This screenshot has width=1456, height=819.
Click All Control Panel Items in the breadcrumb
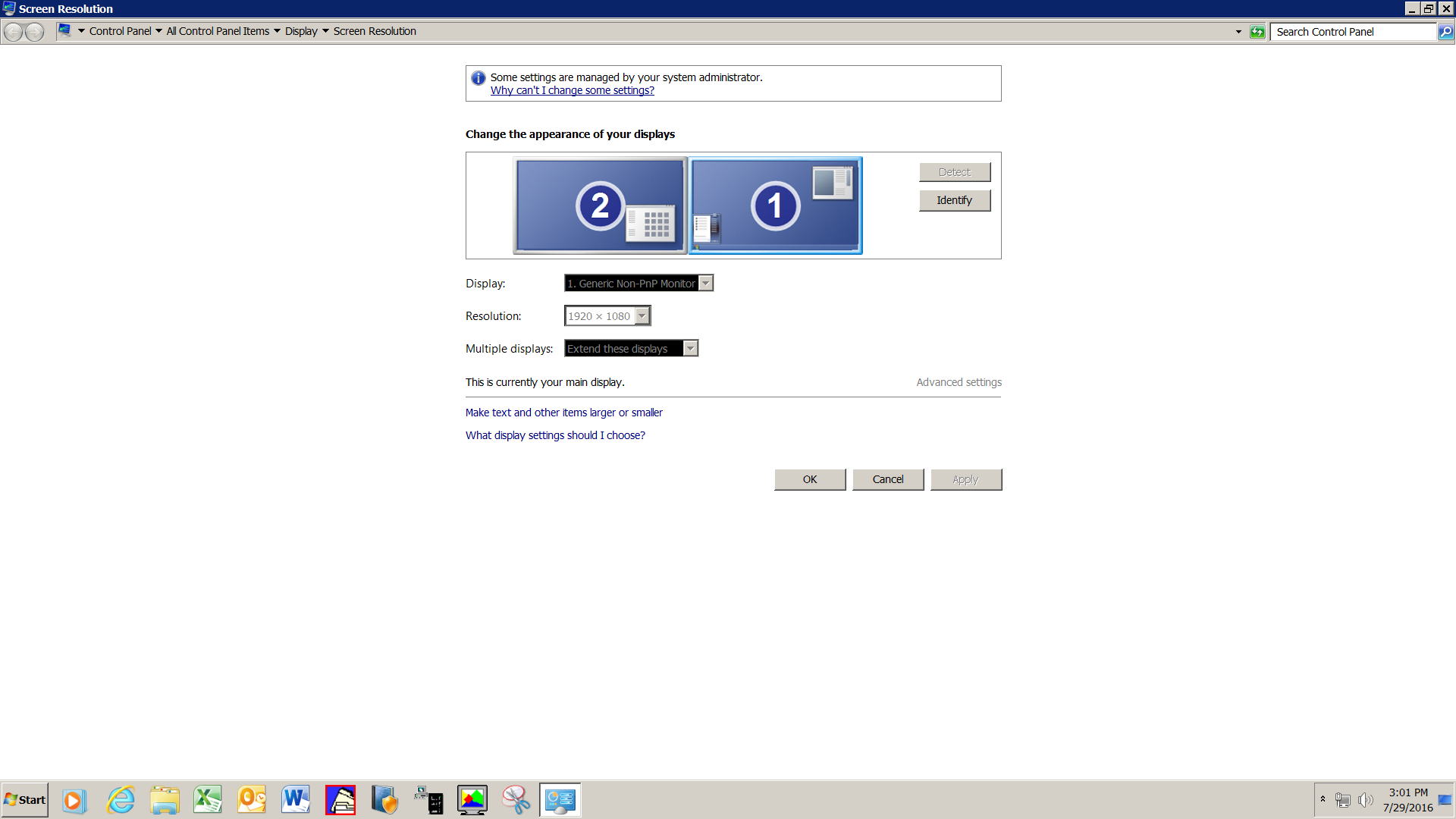point(218,31)
